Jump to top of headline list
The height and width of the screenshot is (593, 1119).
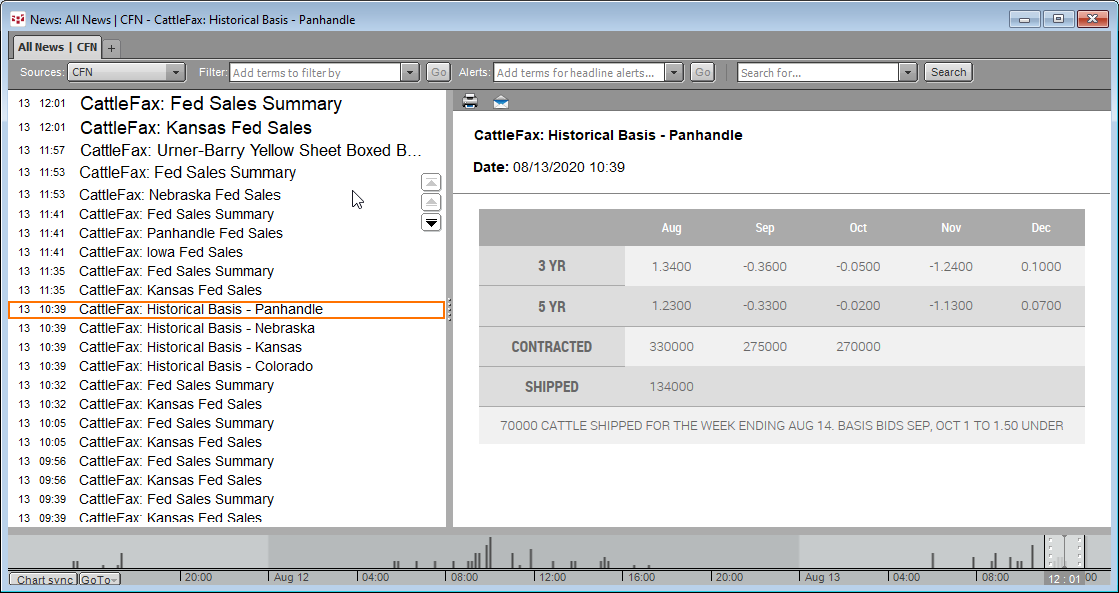(x=431, y=182)
